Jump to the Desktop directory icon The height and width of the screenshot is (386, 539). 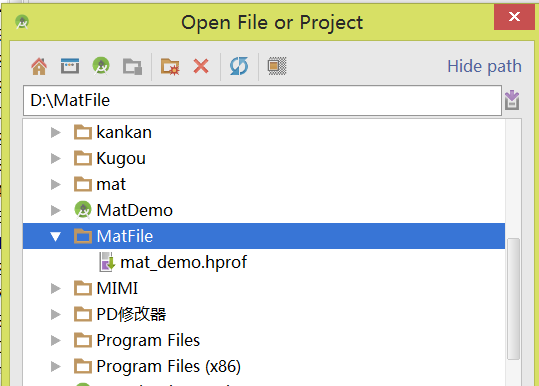coord(70,66)
